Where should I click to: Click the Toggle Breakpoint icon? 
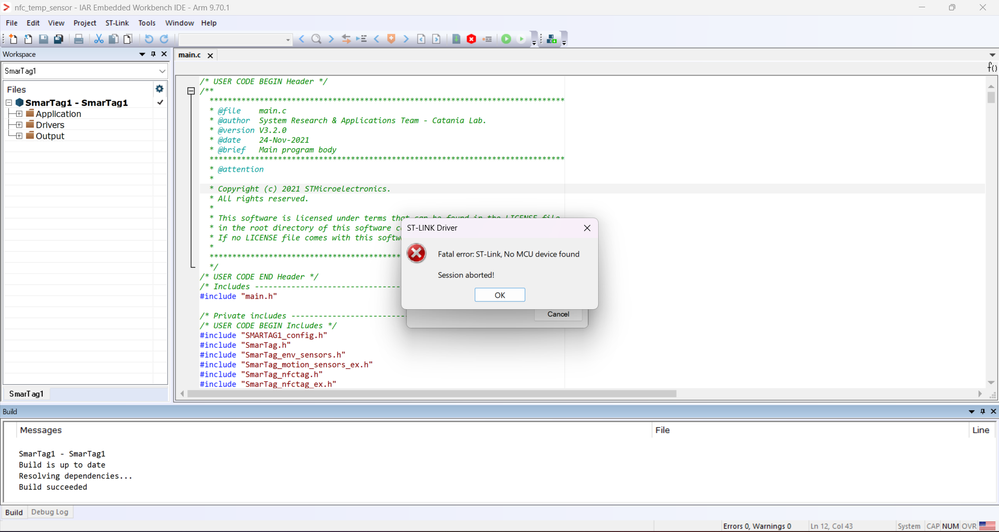coord(487,39)
